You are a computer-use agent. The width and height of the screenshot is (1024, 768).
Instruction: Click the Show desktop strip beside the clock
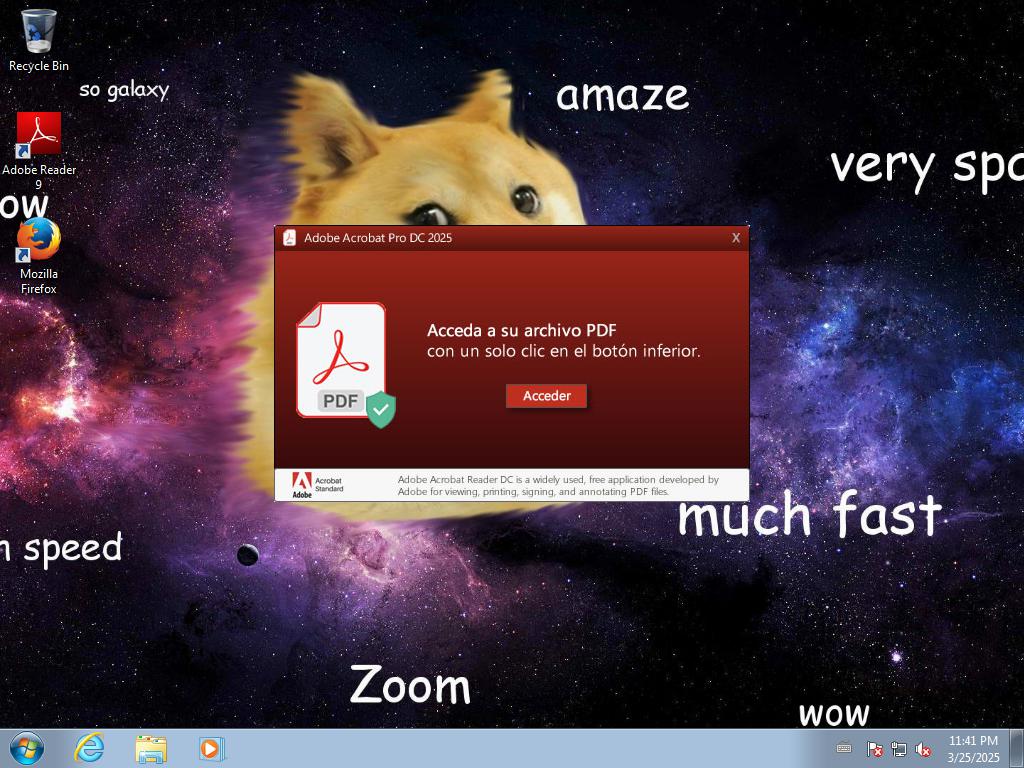pyautogui.click(x=1017, y=749)
